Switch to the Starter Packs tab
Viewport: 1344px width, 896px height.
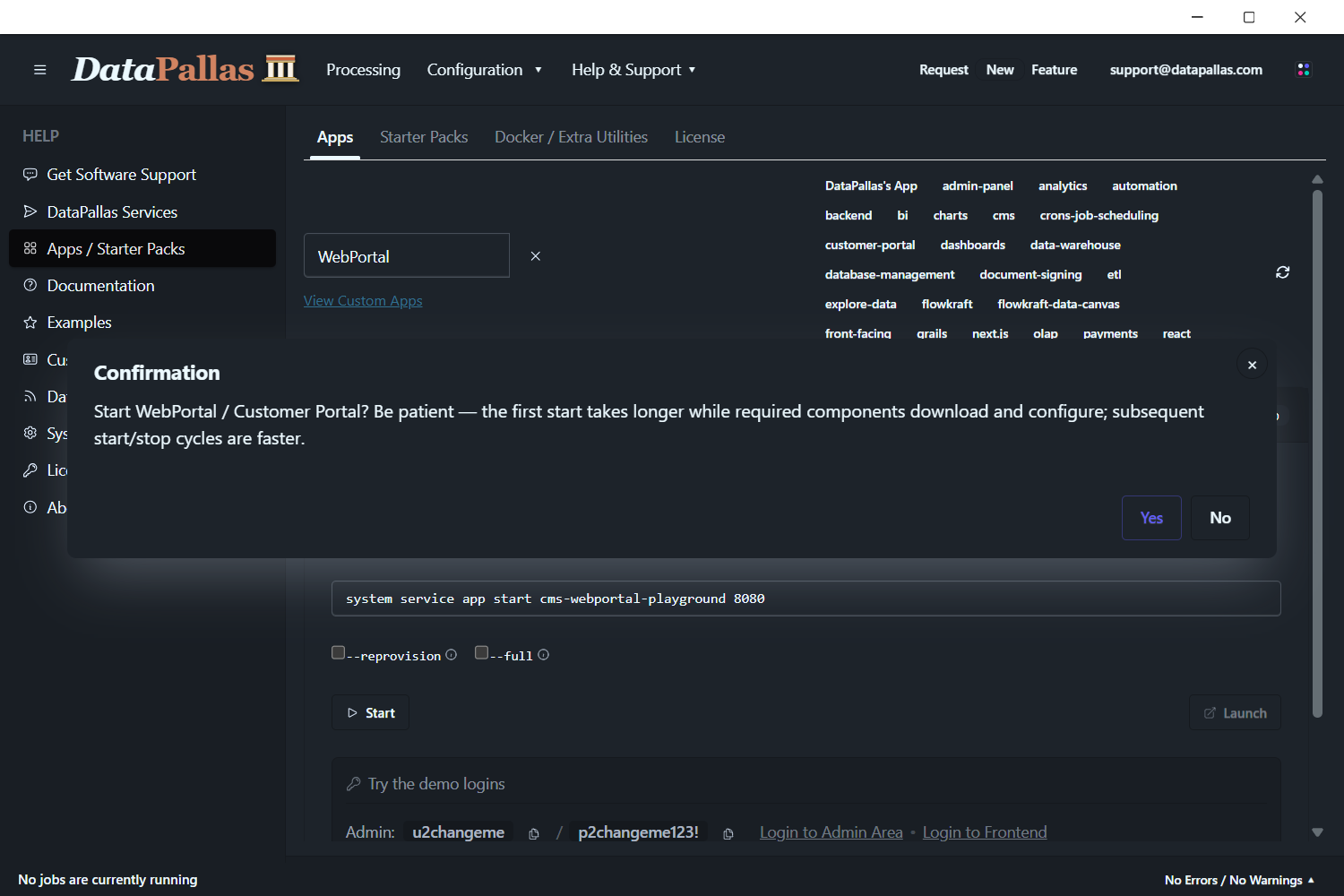click(424, 137)
